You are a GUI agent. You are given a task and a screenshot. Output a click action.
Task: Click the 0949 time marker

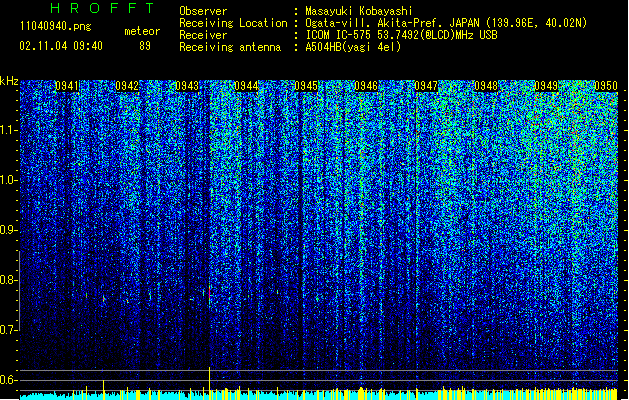546,86
